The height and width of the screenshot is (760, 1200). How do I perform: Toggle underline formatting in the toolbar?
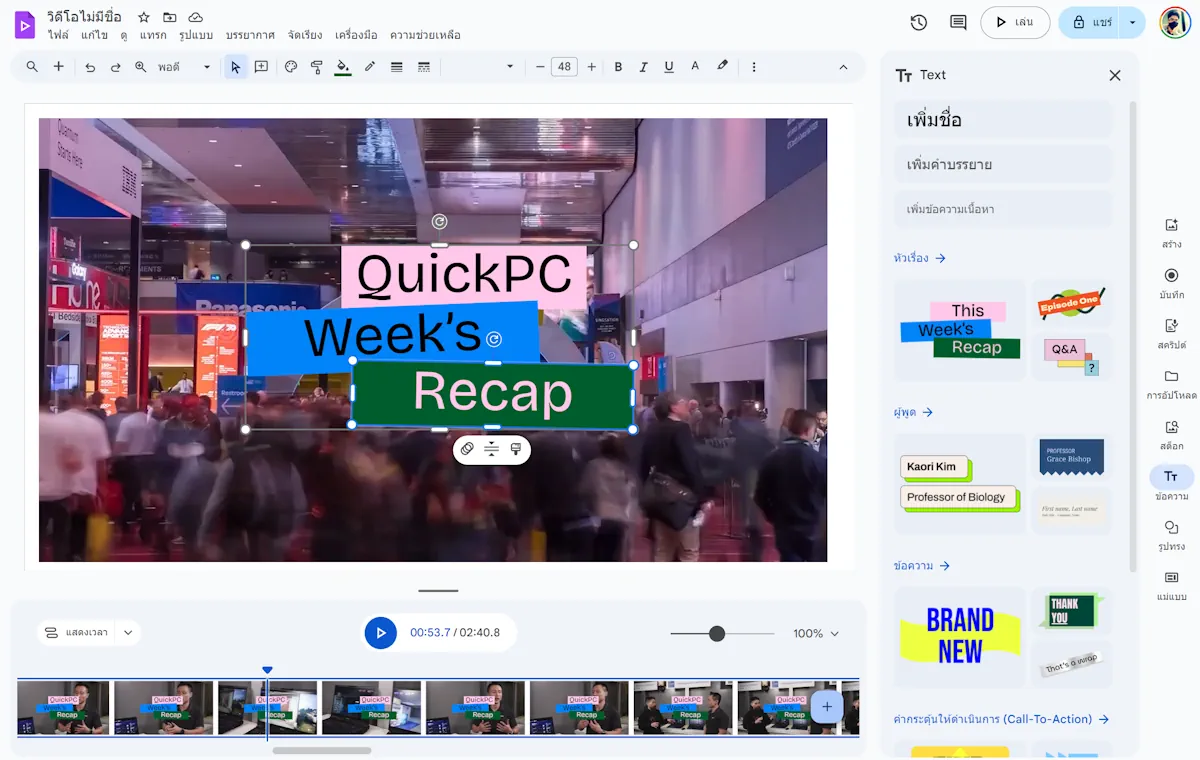(669, 67)
